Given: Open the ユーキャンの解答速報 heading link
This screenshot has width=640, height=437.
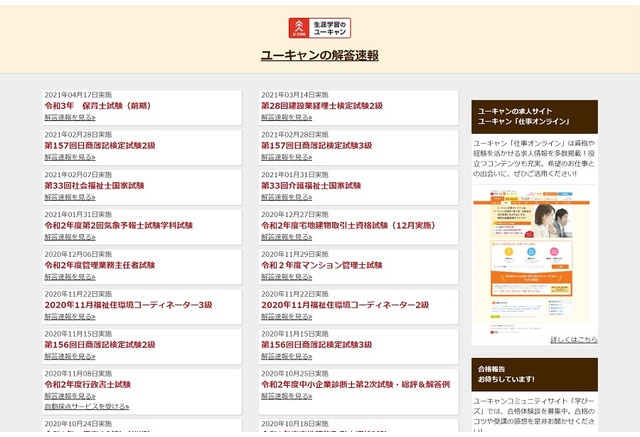Looking at the screenshot, I should 320,55.
